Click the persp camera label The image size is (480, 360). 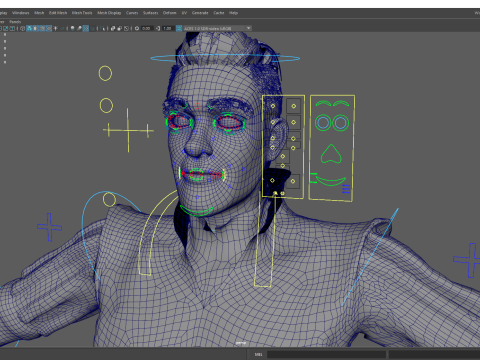click(x=240, y=343)
